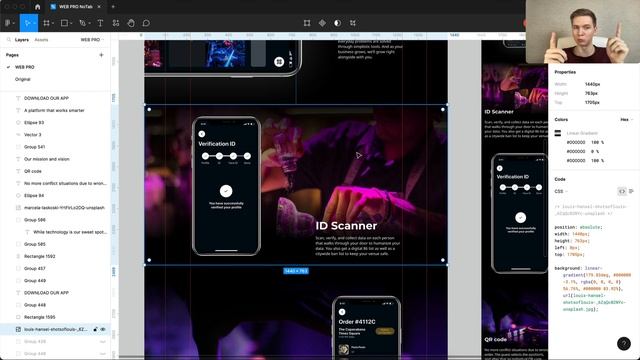Switch code view to code icon
The image size is (640, 360).
point(622,191)
